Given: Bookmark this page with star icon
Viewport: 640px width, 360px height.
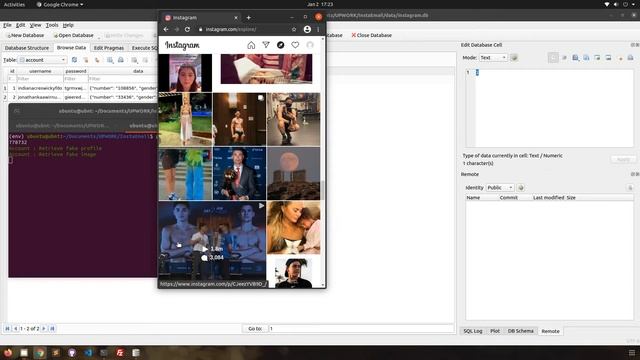Looking at the screenshot, I should pos(294,29).
